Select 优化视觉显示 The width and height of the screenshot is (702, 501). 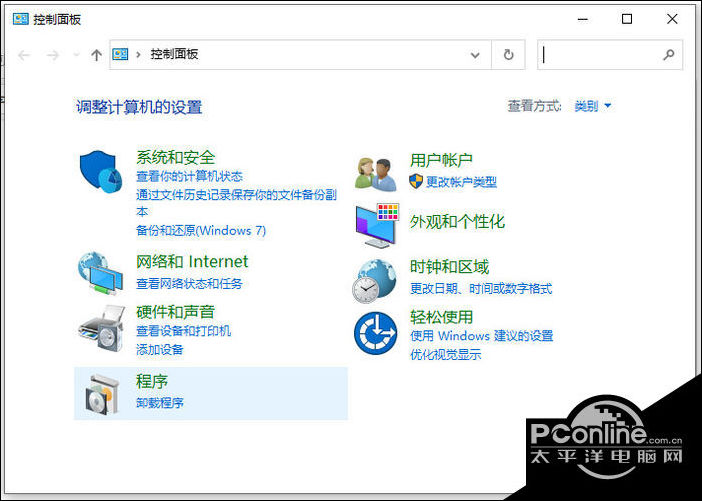tap(445, 355)
